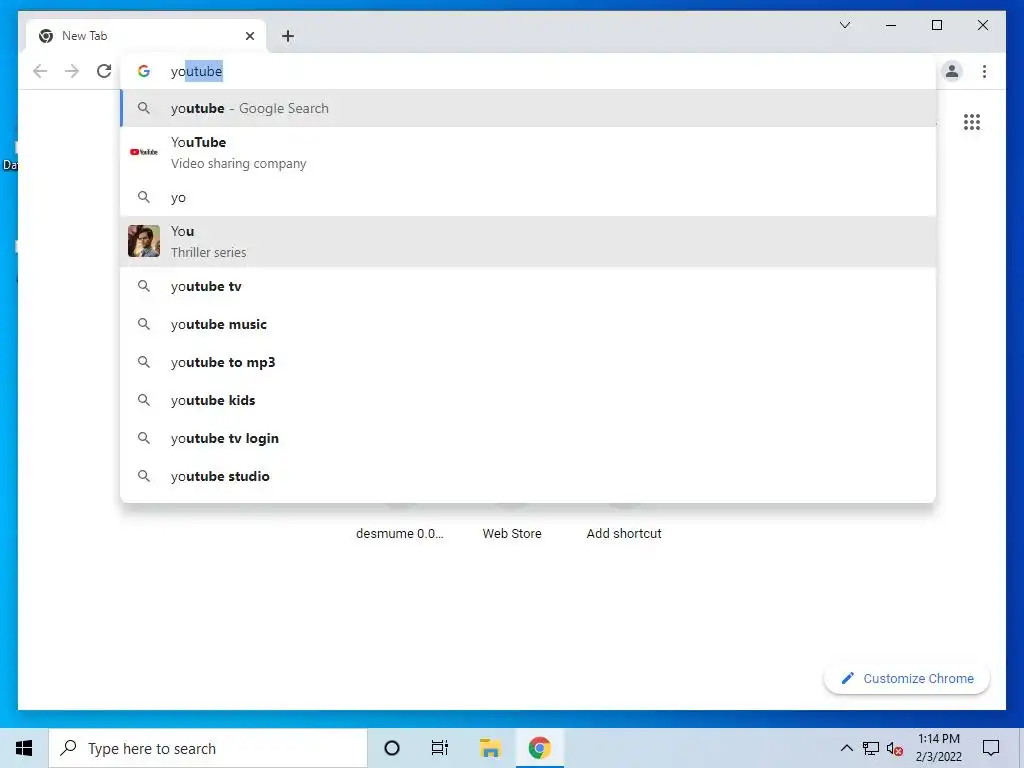Select the 'yo' search suggestion
The width and height of the screenshot is (1024, 768).
coord(528,197)
